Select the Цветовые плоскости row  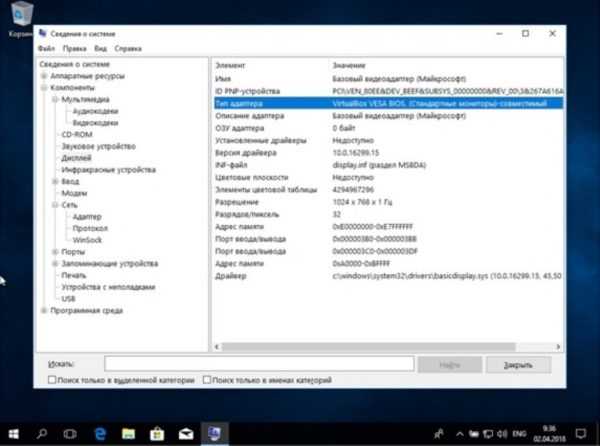coord(388,177)
